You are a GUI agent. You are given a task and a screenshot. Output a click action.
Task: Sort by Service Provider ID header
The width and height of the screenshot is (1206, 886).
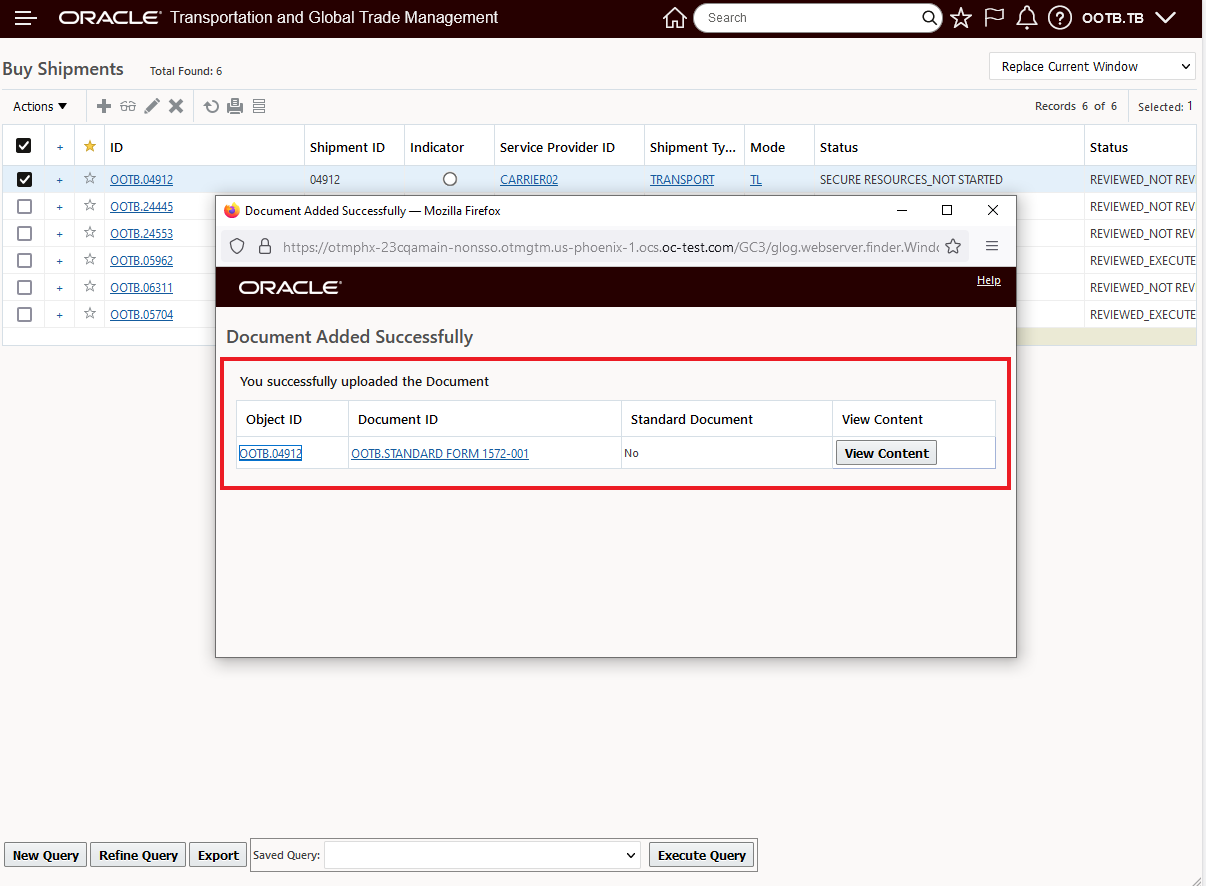click(x=557, y=147)
